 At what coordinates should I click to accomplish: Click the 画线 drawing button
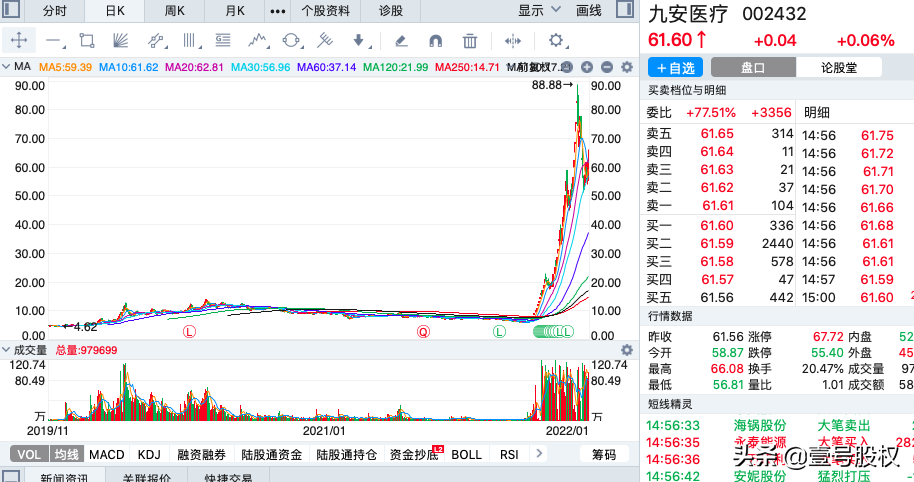(589, 10)
